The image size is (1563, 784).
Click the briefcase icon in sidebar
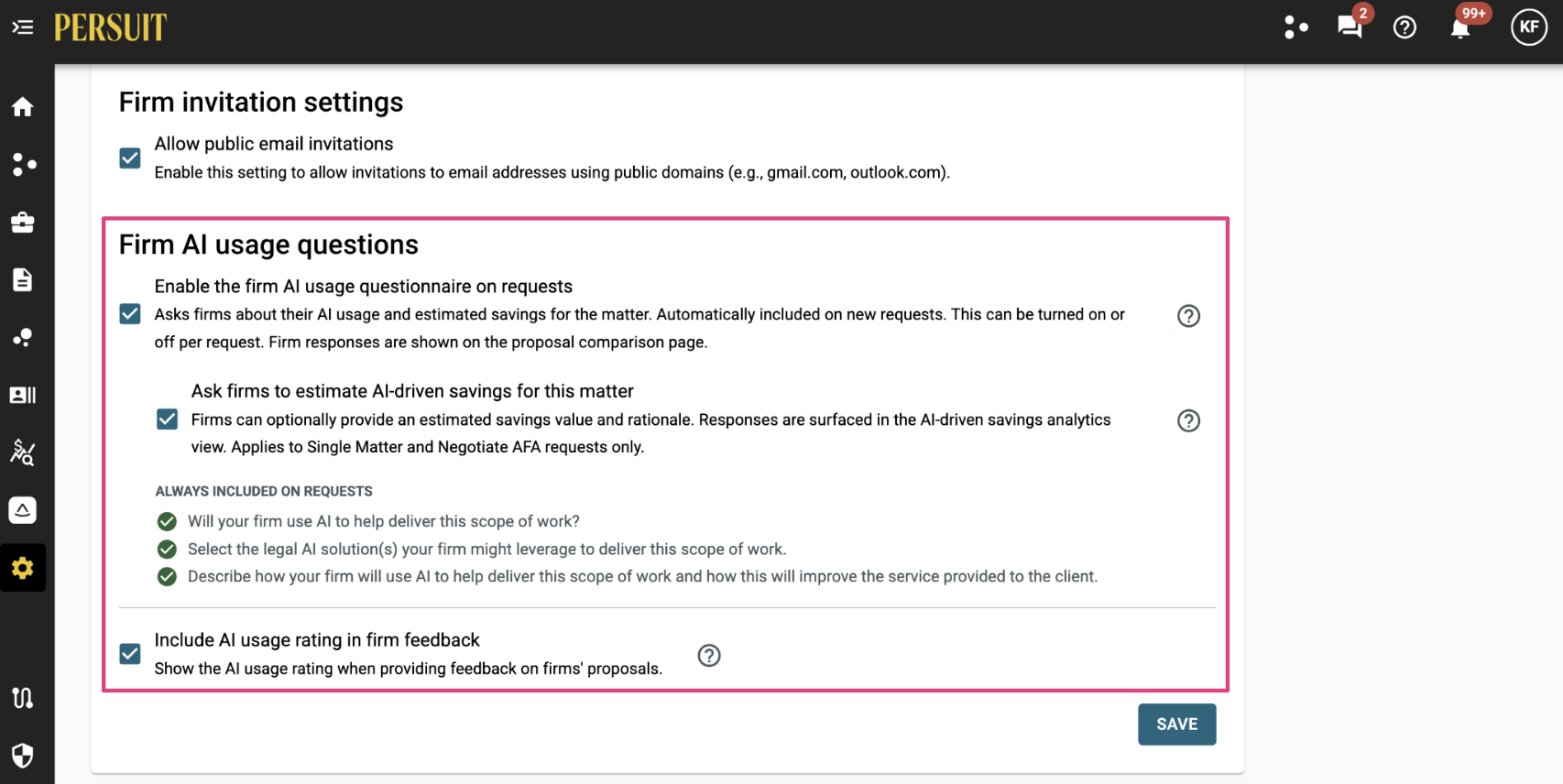(23, 223)
